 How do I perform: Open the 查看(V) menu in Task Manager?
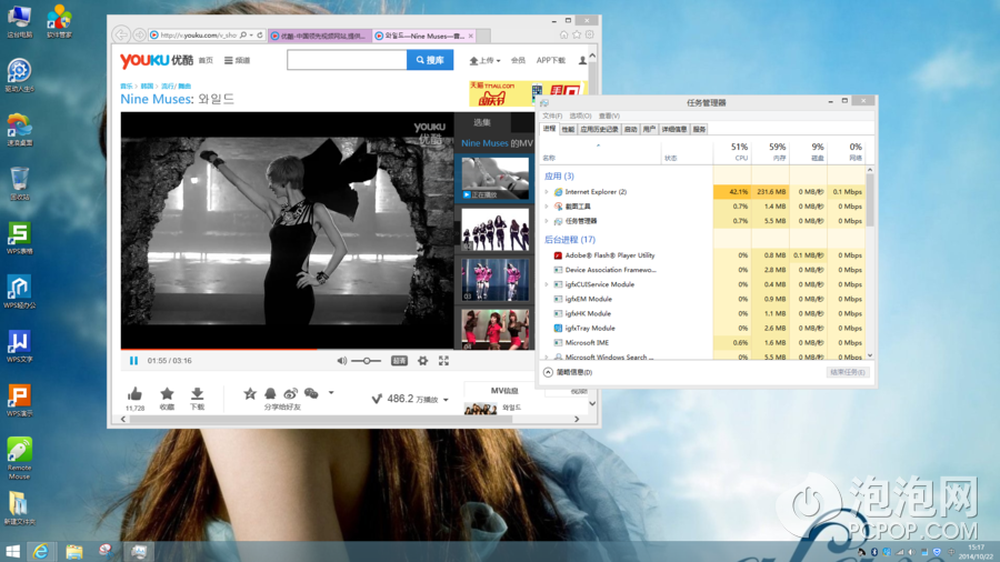(609, 116)
